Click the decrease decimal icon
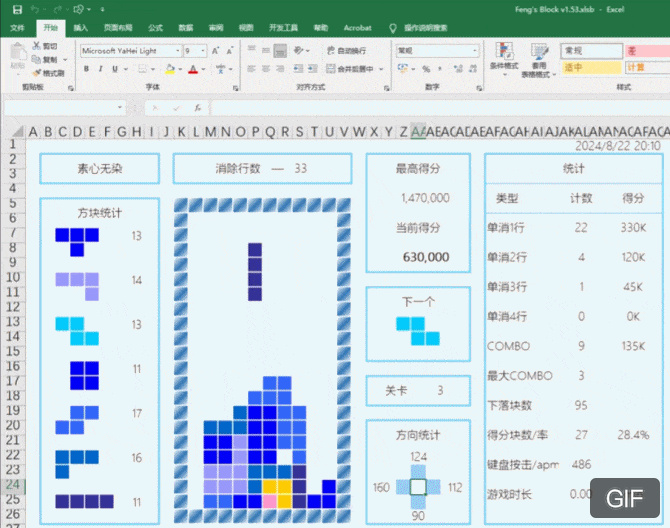 pos(473,68)
